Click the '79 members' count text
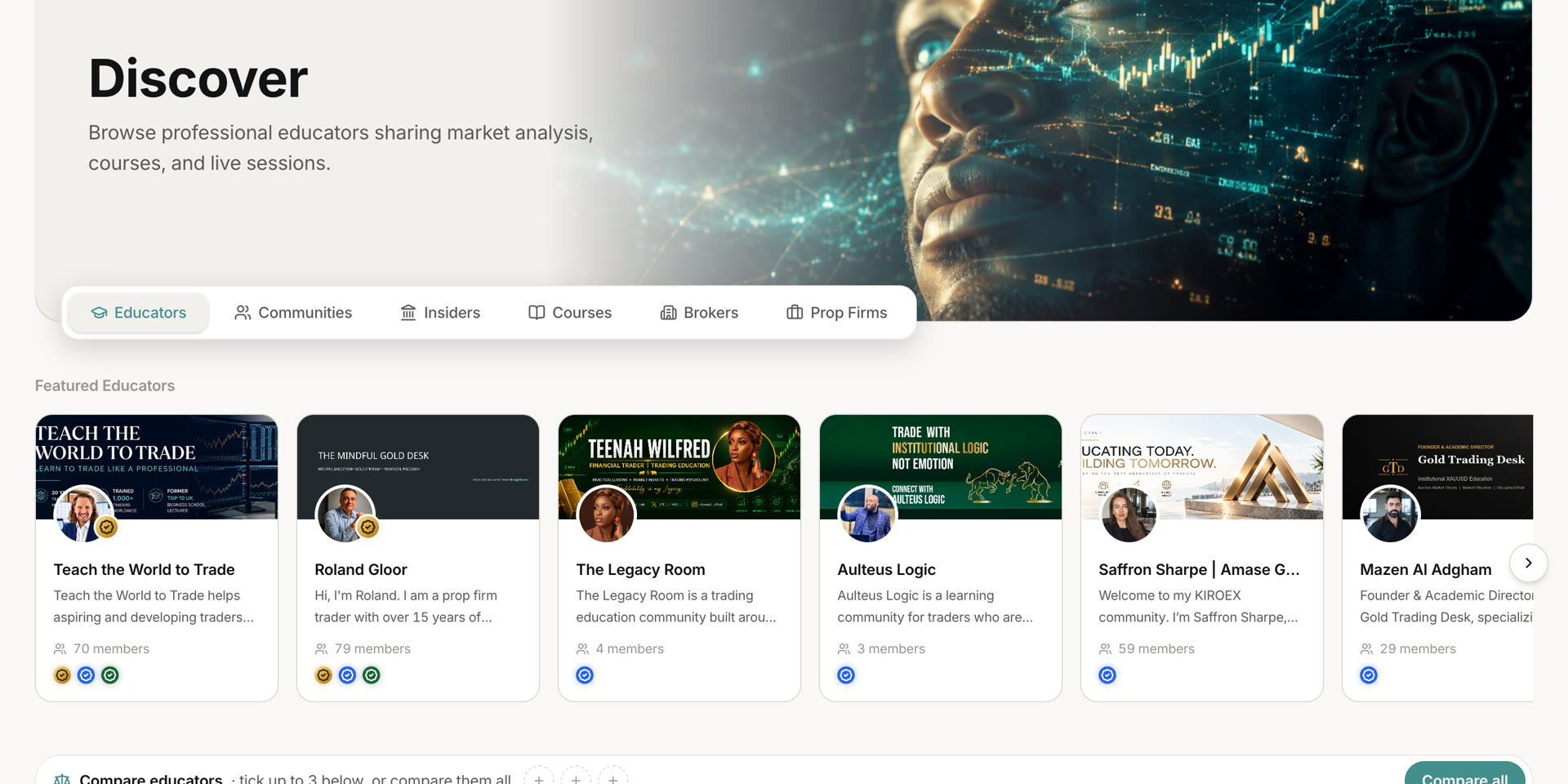1568x784 pixels. 372,648
